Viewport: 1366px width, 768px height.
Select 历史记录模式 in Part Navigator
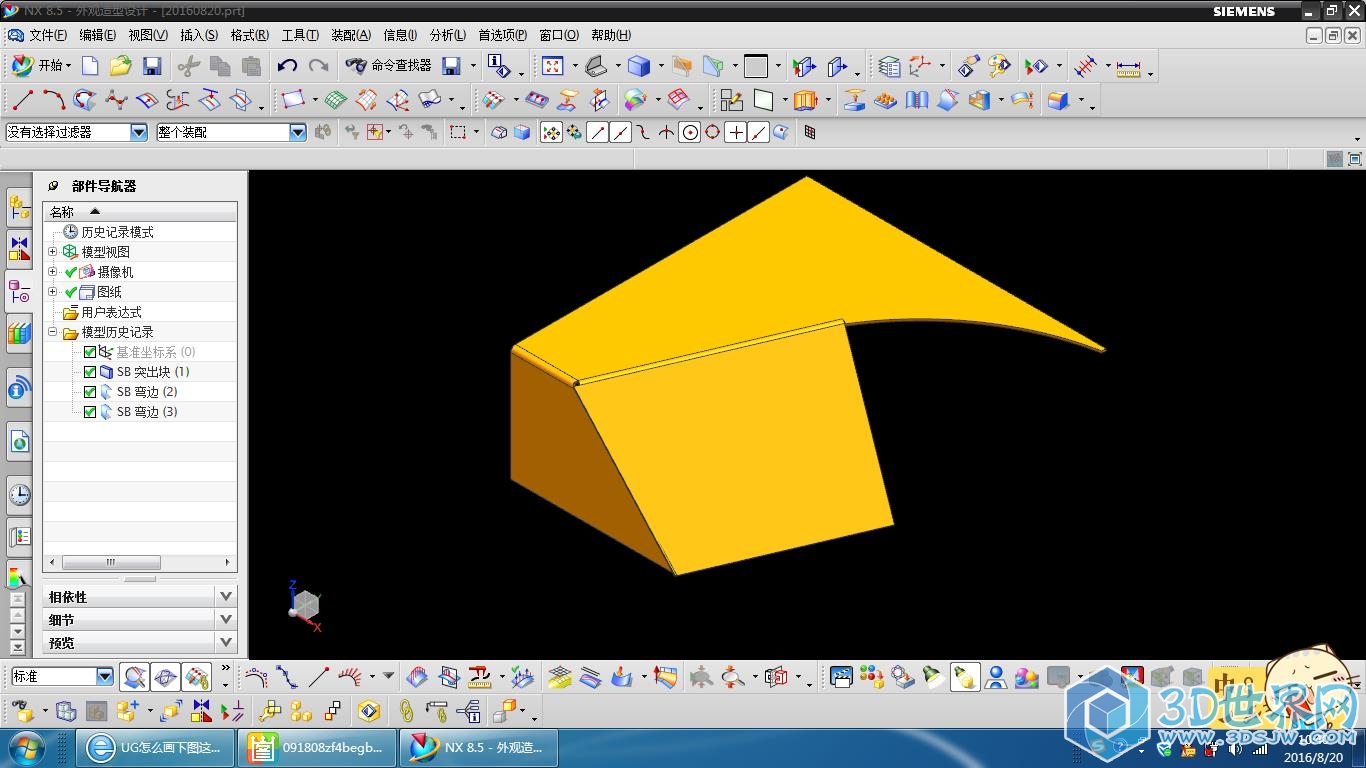click(117, 232)
